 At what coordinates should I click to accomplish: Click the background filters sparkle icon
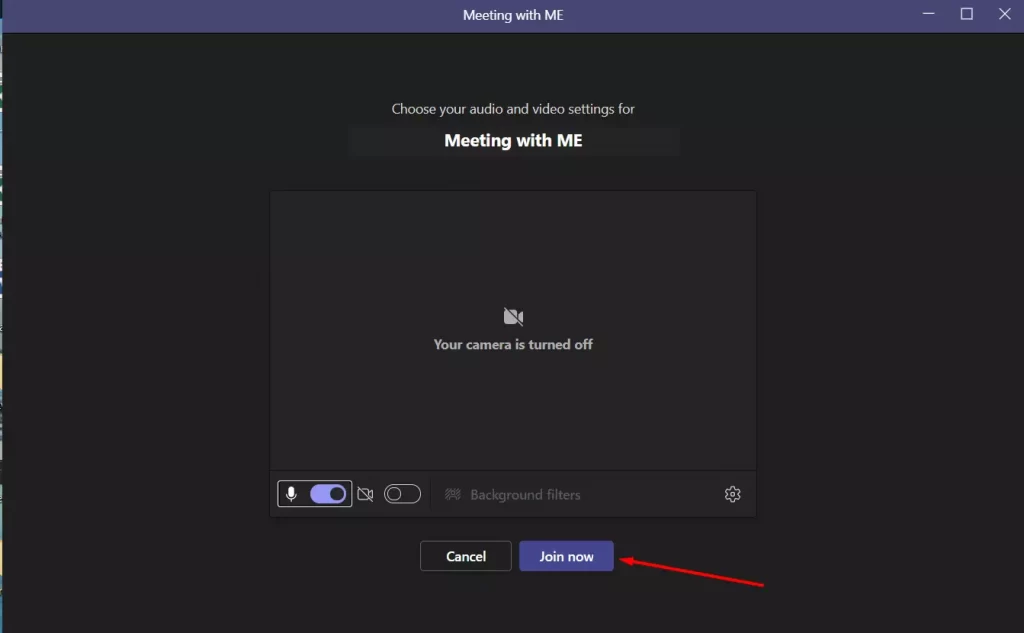[453, 495]
